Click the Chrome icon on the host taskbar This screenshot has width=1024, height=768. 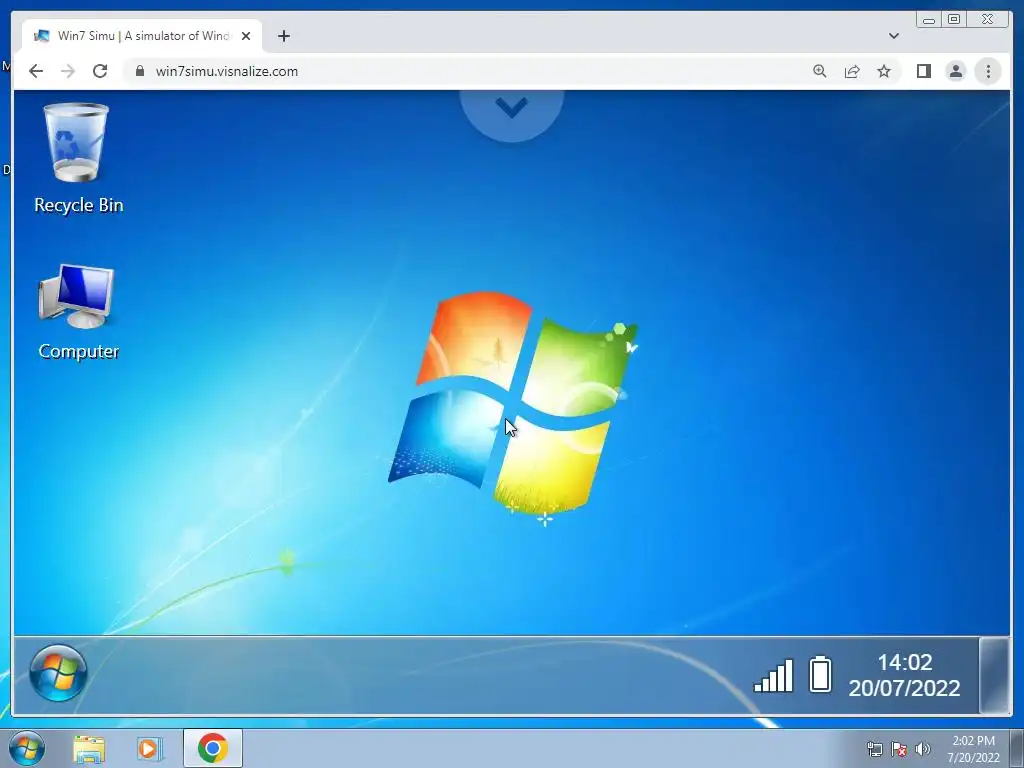(212, 748)
